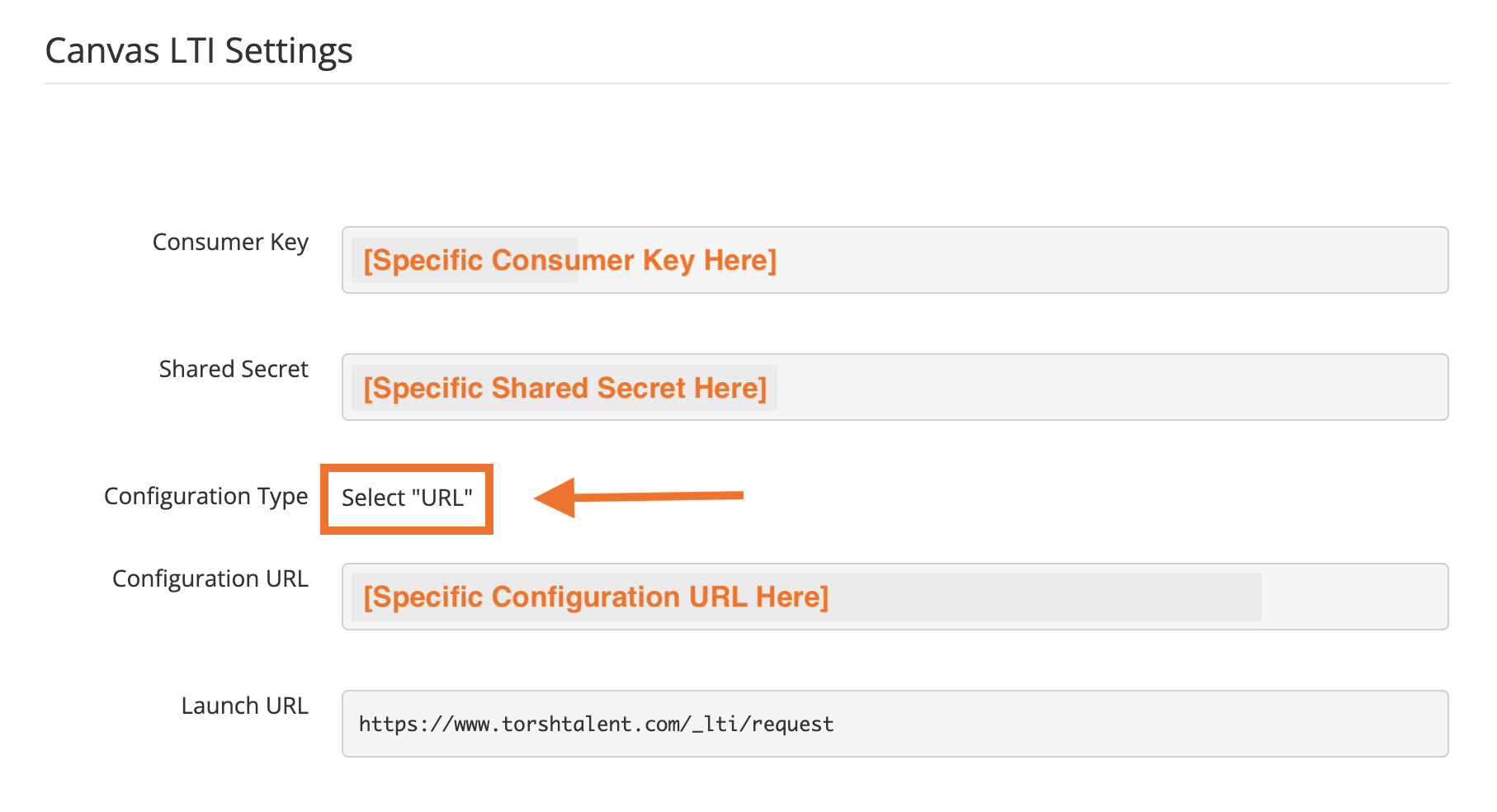Image resolution: width=1497 pixels, height=812 pixels.
Task: Click the "Shared Secret" field label
Action: tap(234, 370)
